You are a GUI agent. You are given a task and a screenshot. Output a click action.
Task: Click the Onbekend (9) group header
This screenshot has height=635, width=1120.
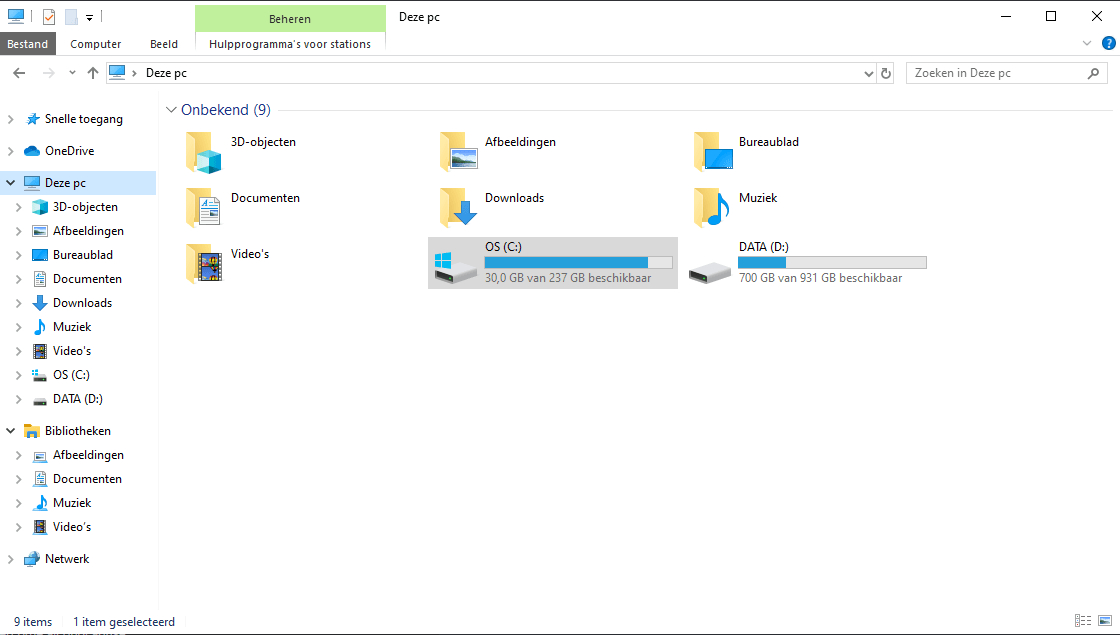pos(226,110)
